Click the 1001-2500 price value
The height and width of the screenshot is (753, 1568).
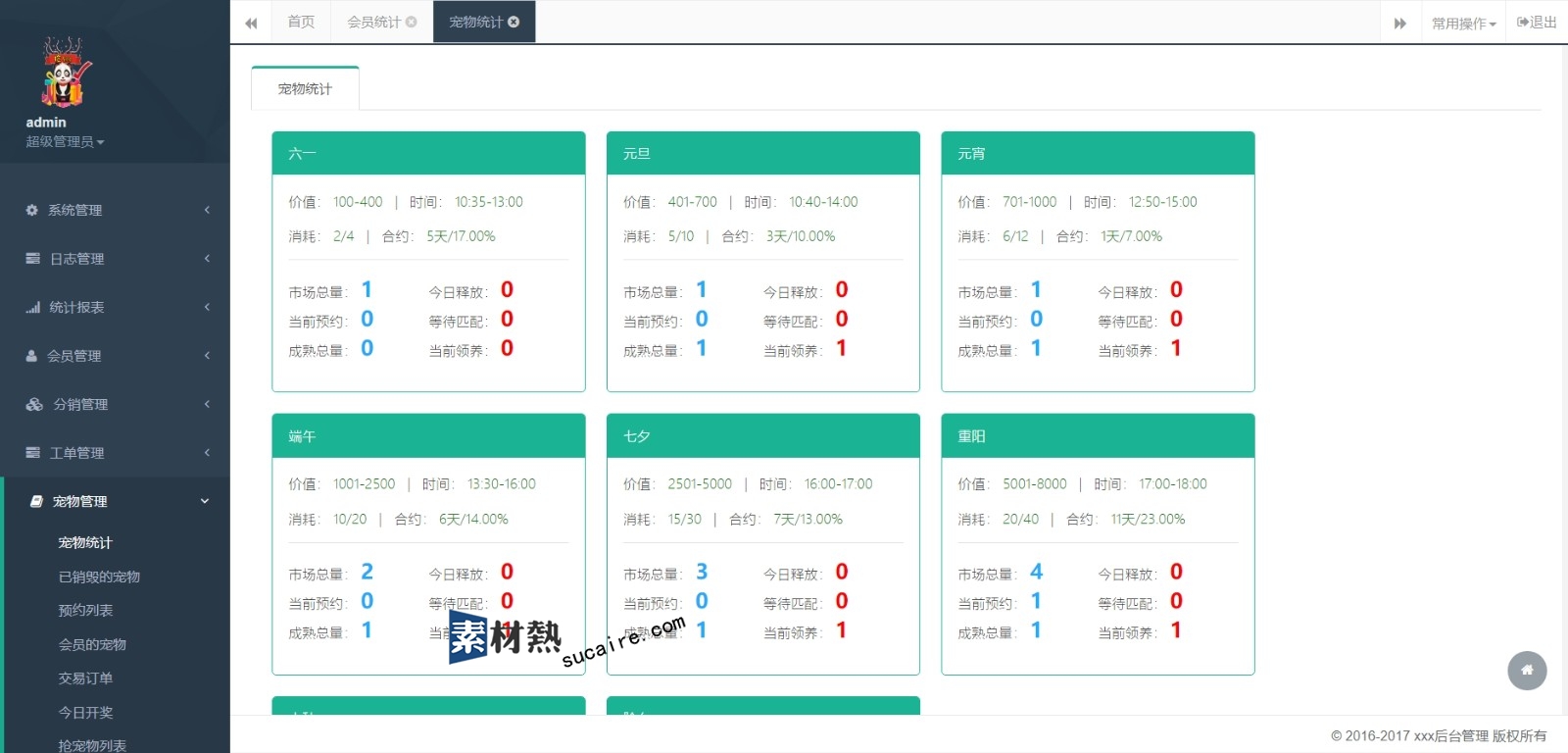pos(365,484)
